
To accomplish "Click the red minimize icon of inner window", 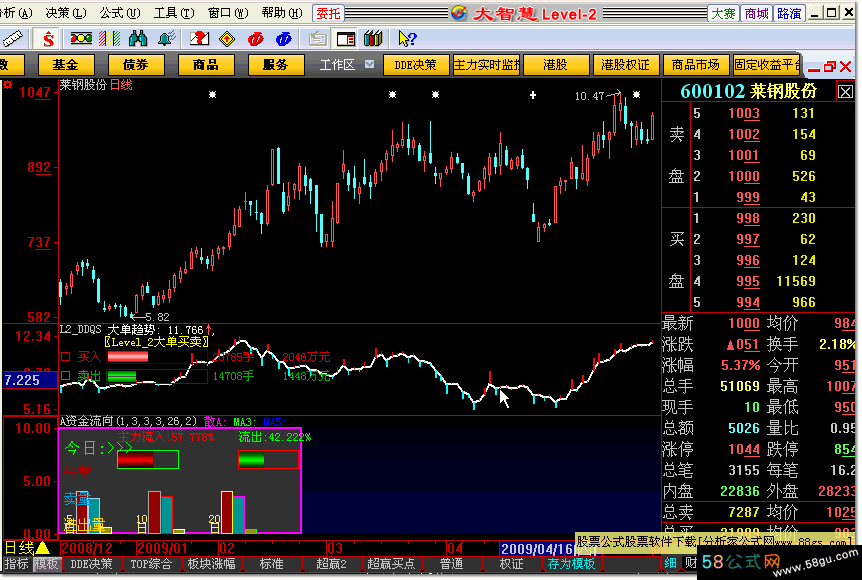I will 814,69.
